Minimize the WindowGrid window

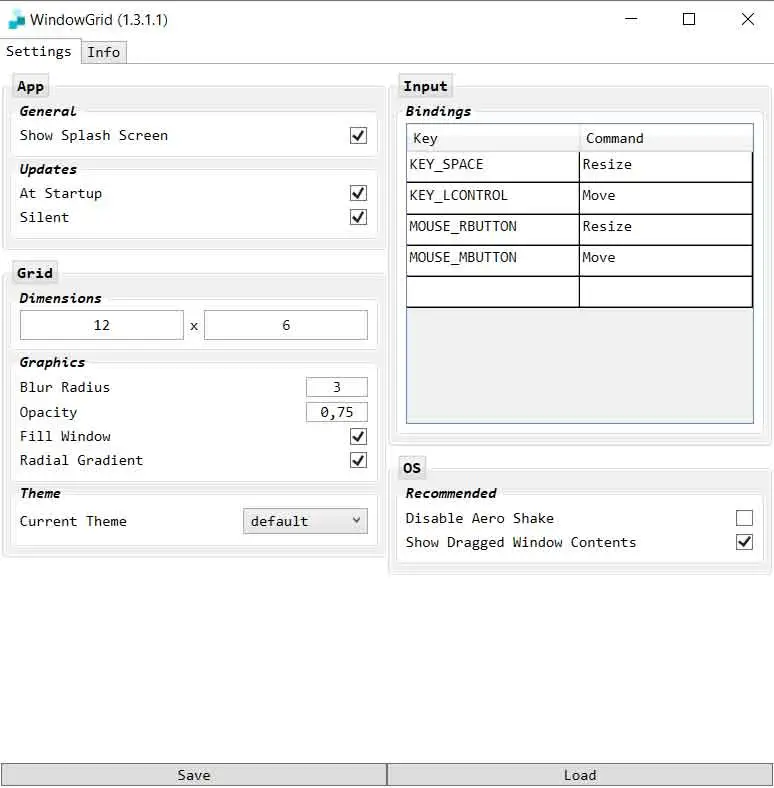tap(631, 19)
